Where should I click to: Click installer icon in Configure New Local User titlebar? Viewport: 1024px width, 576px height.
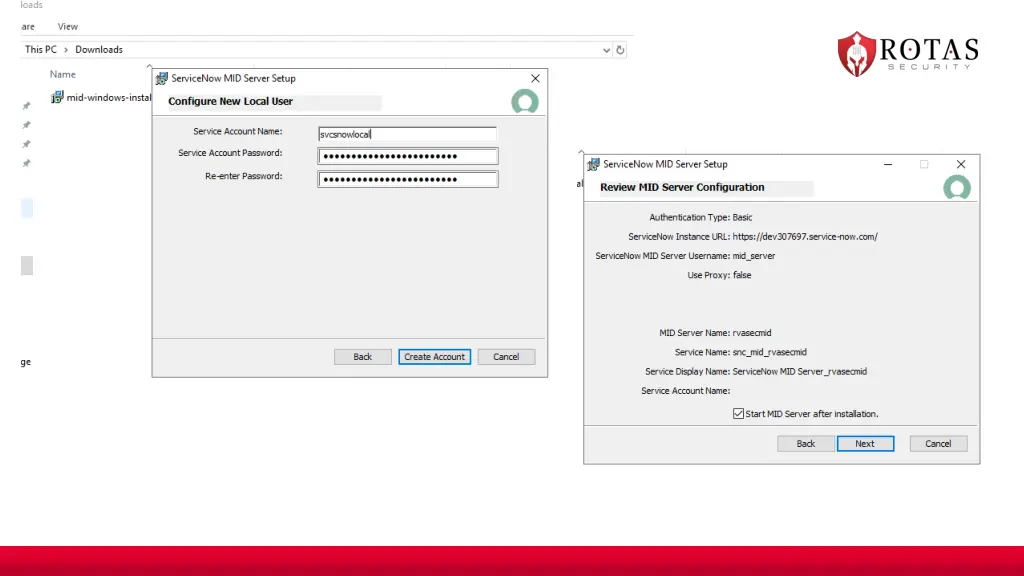(x=161, y=78)
